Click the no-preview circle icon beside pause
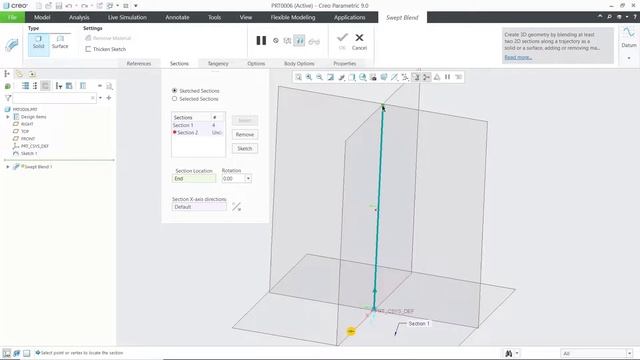 [276, 41]
